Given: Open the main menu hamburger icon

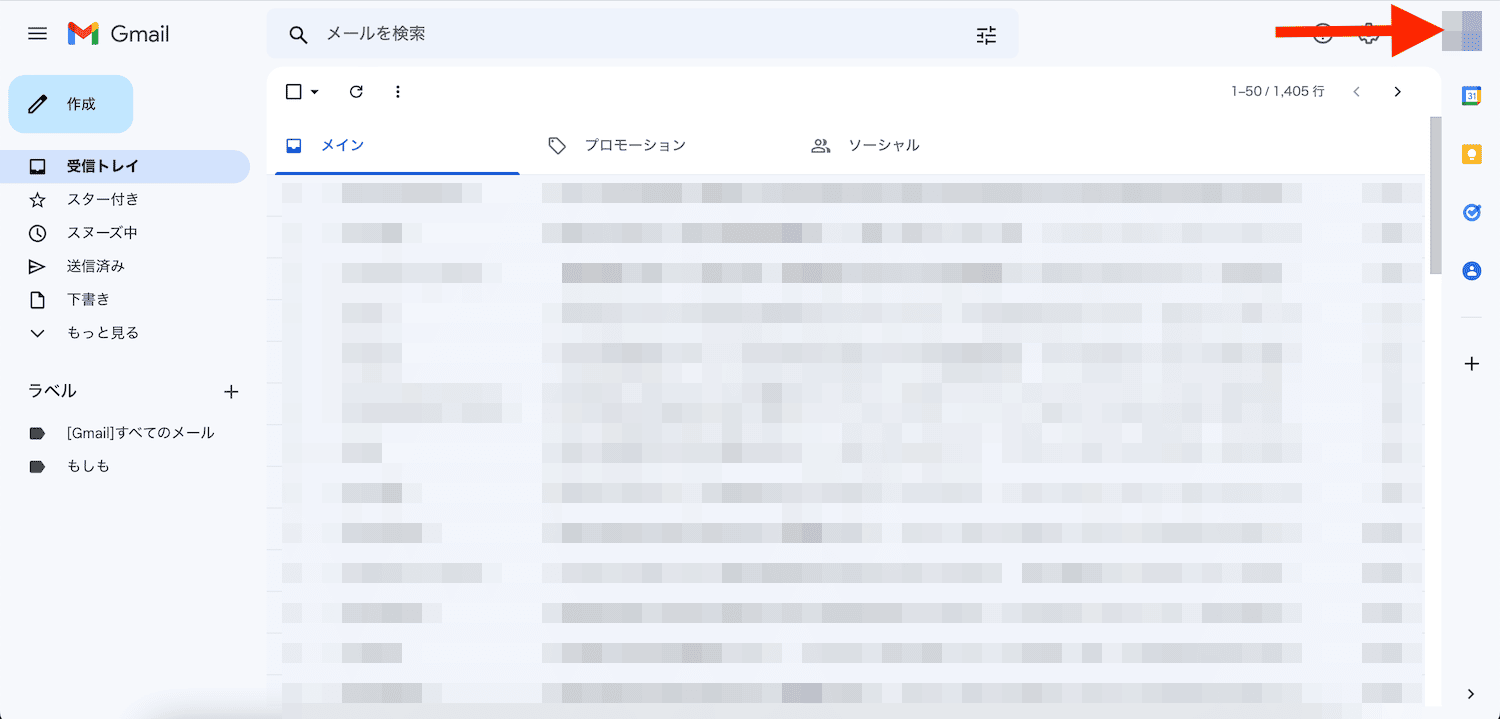Looking at the screenshot, I should 37,34.
